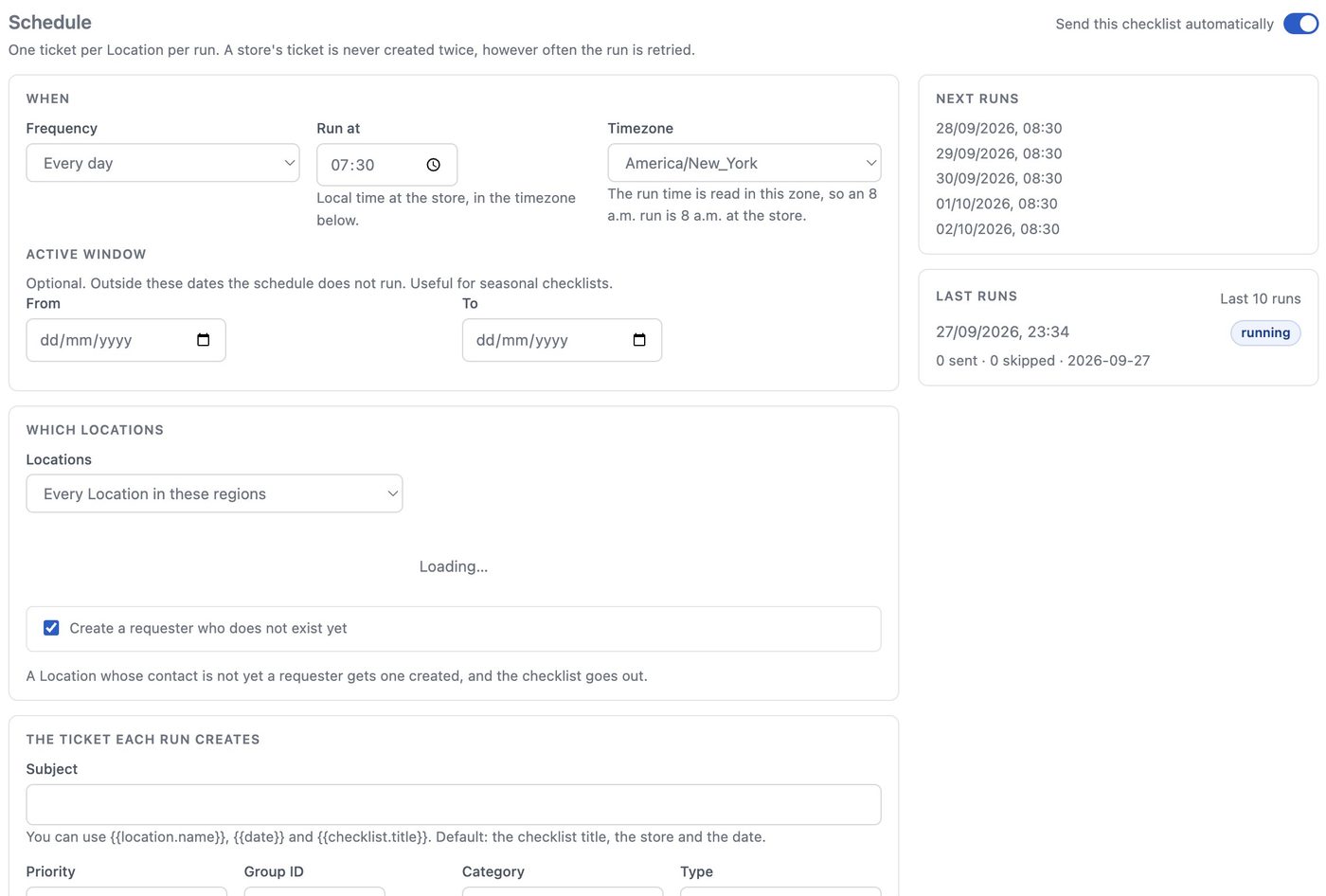Click the clock icon in Run at field
The width and height of the screenshot is (1326, 896).
point(433,165)
